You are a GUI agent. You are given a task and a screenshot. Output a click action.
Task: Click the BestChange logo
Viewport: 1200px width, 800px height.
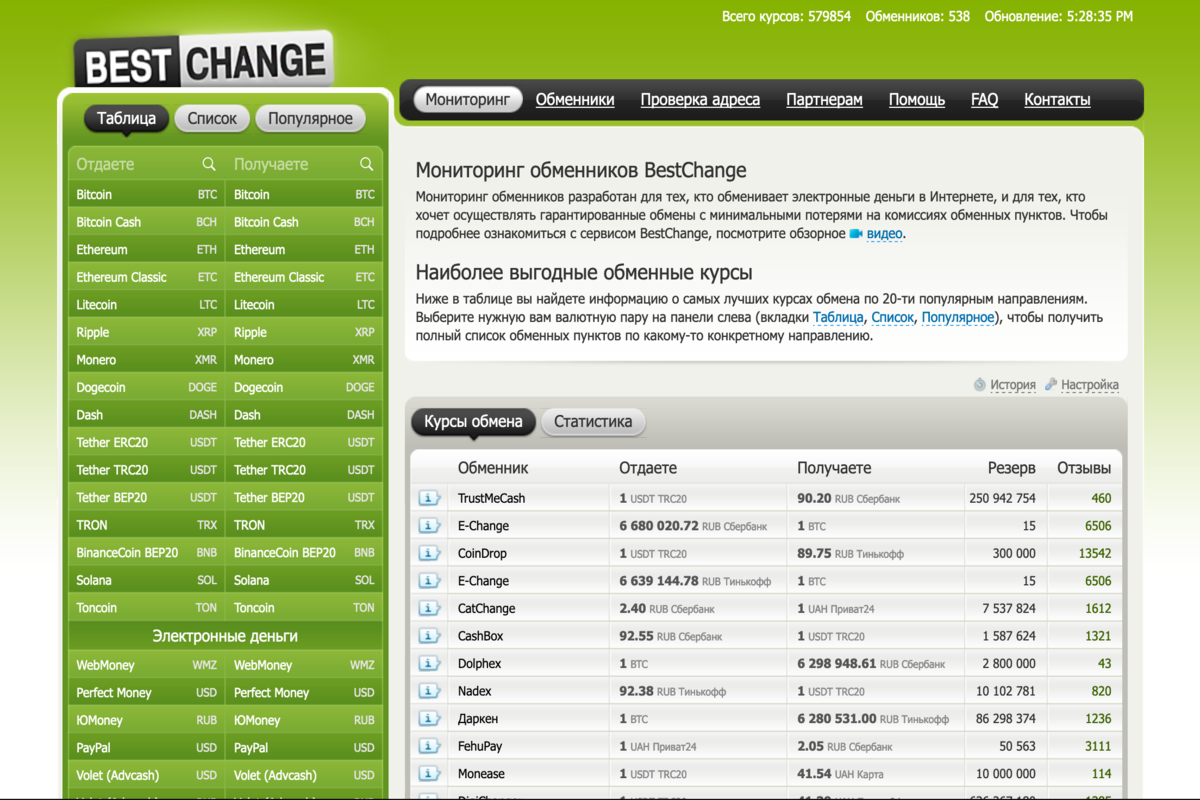click(204, 62)
